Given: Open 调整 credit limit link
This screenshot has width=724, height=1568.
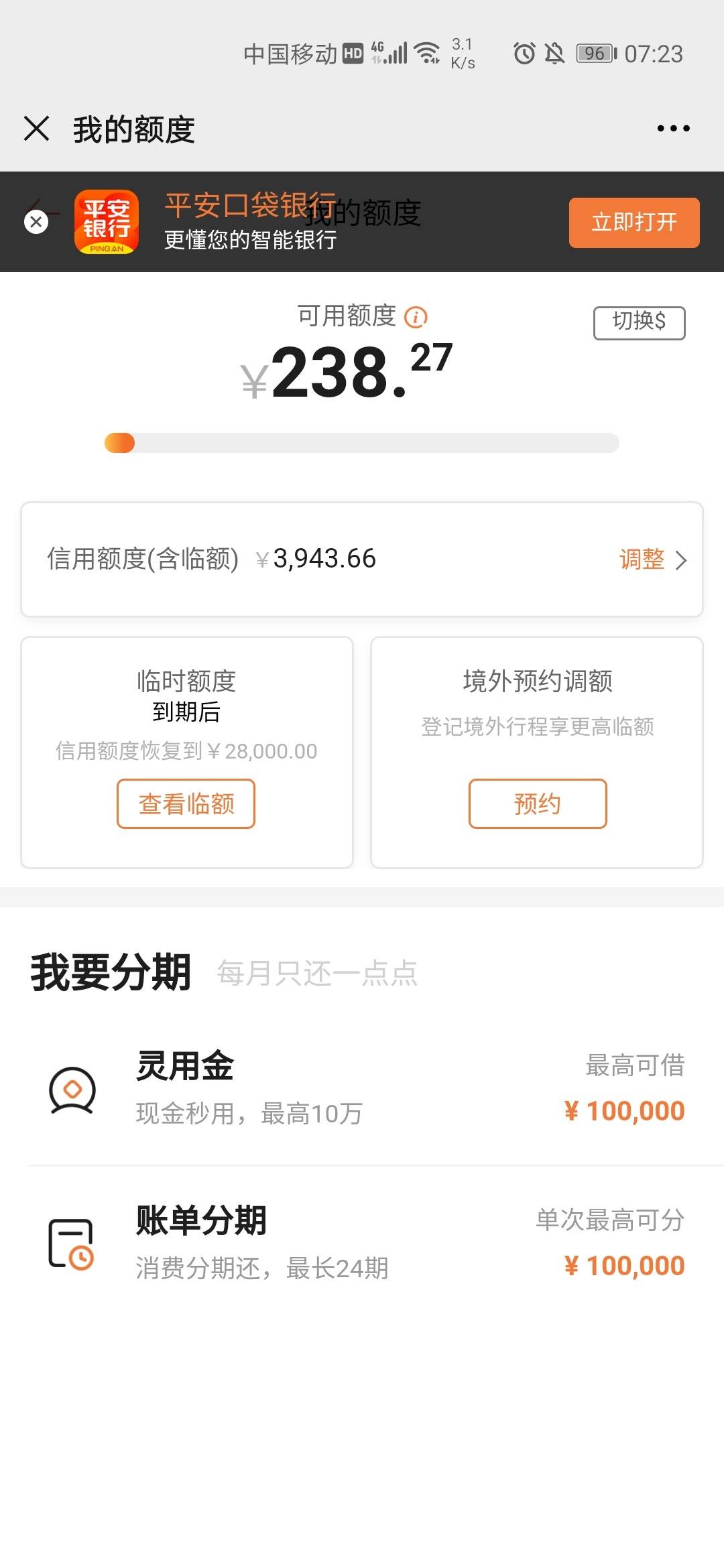Looking at the screenshot, I should click(x=642, y=559).
